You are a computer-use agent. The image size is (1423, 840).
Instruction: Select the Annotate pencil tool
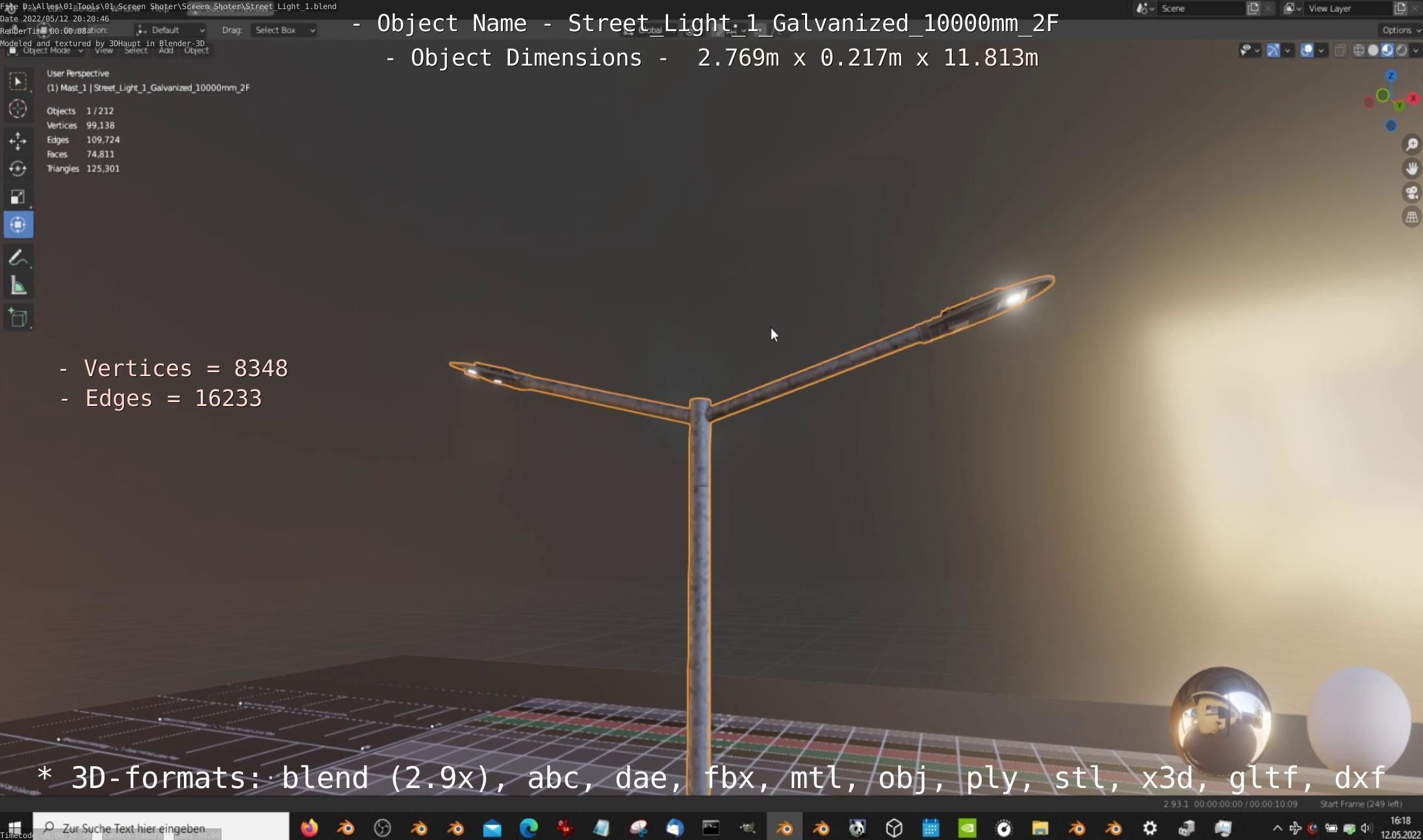[x=18, y=258]
